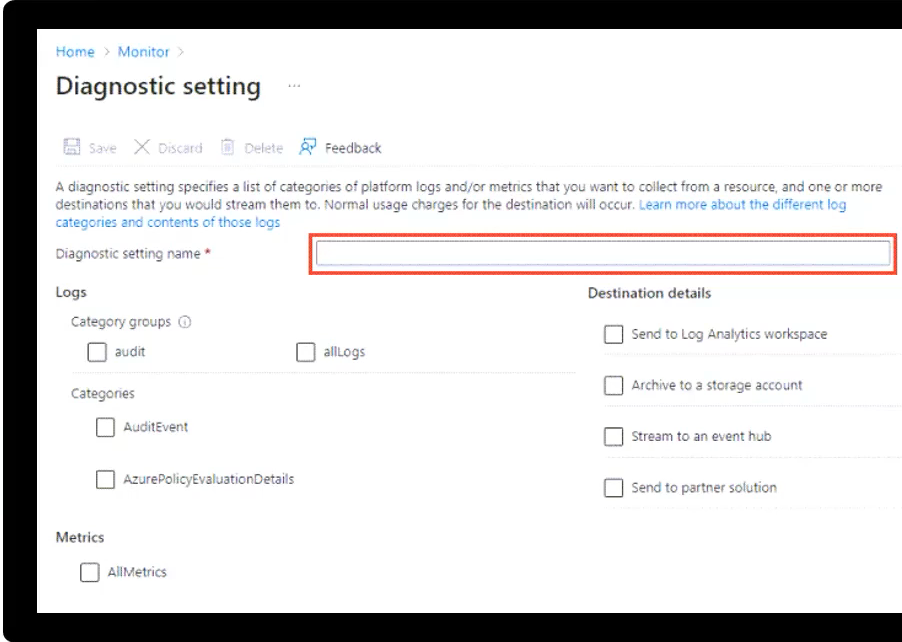Click the Save disk icon
Screen dimensions: 902x642
click(x=72, y=147)
